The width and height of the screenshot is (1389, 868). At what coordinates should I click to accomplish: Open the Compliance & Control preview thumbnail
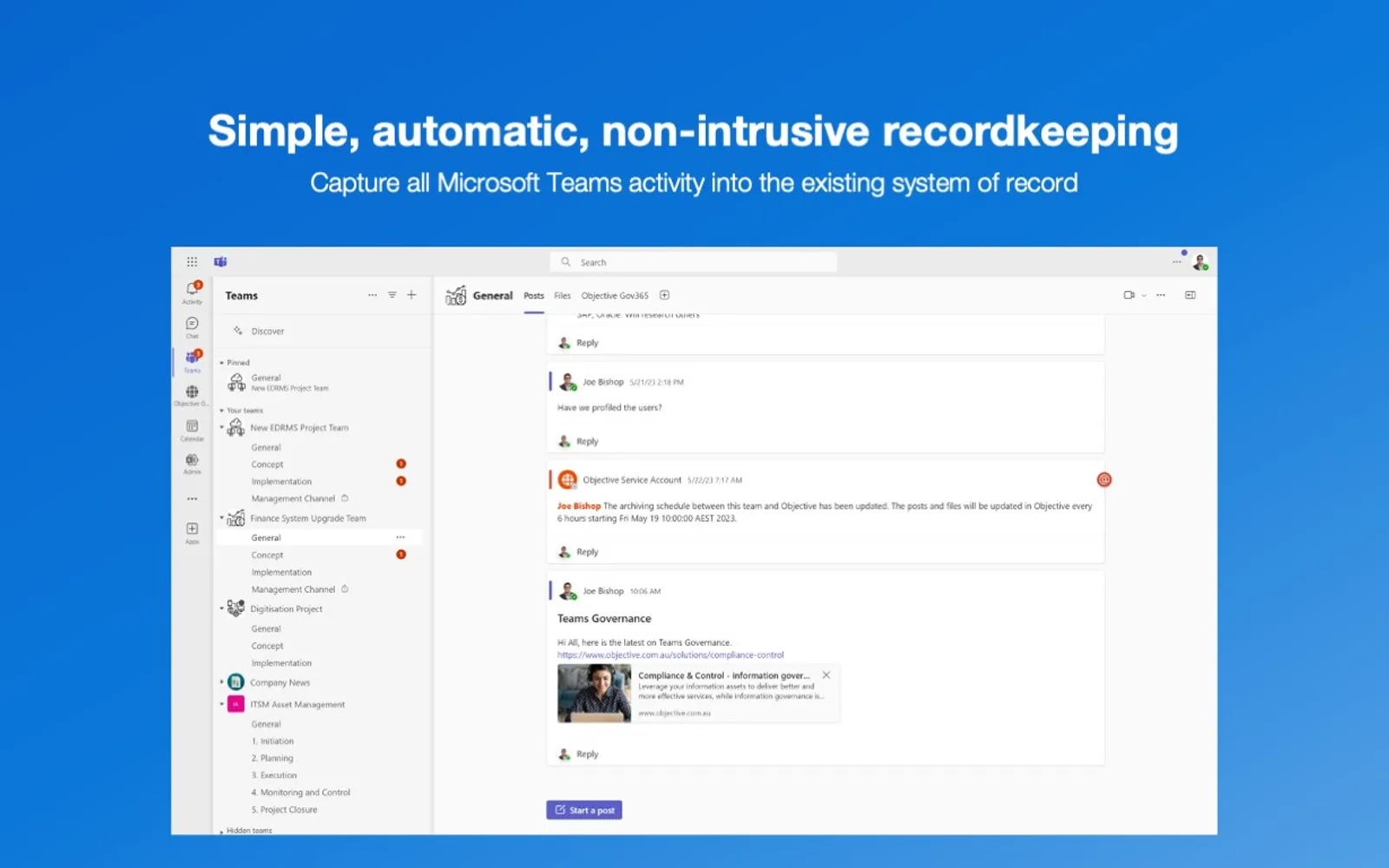594,694
